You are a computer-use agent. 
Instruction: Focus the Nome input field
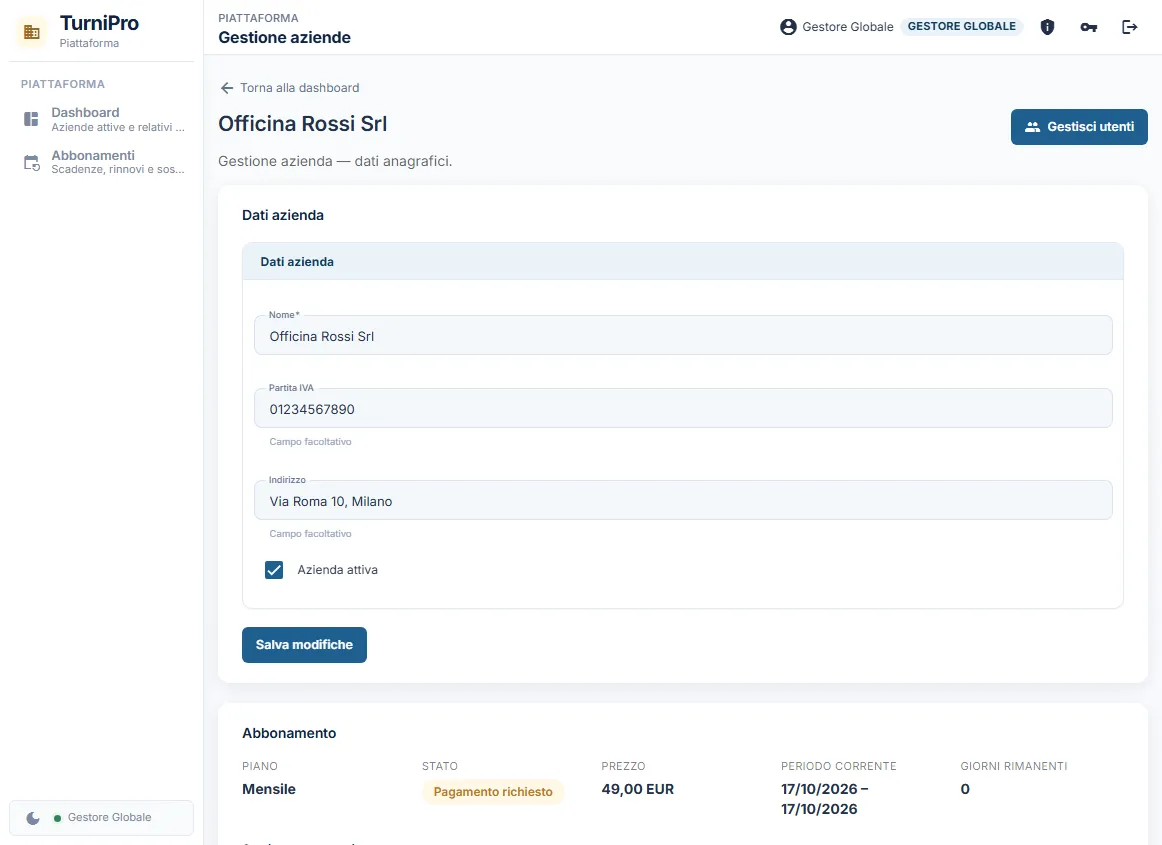click(683, 336)
